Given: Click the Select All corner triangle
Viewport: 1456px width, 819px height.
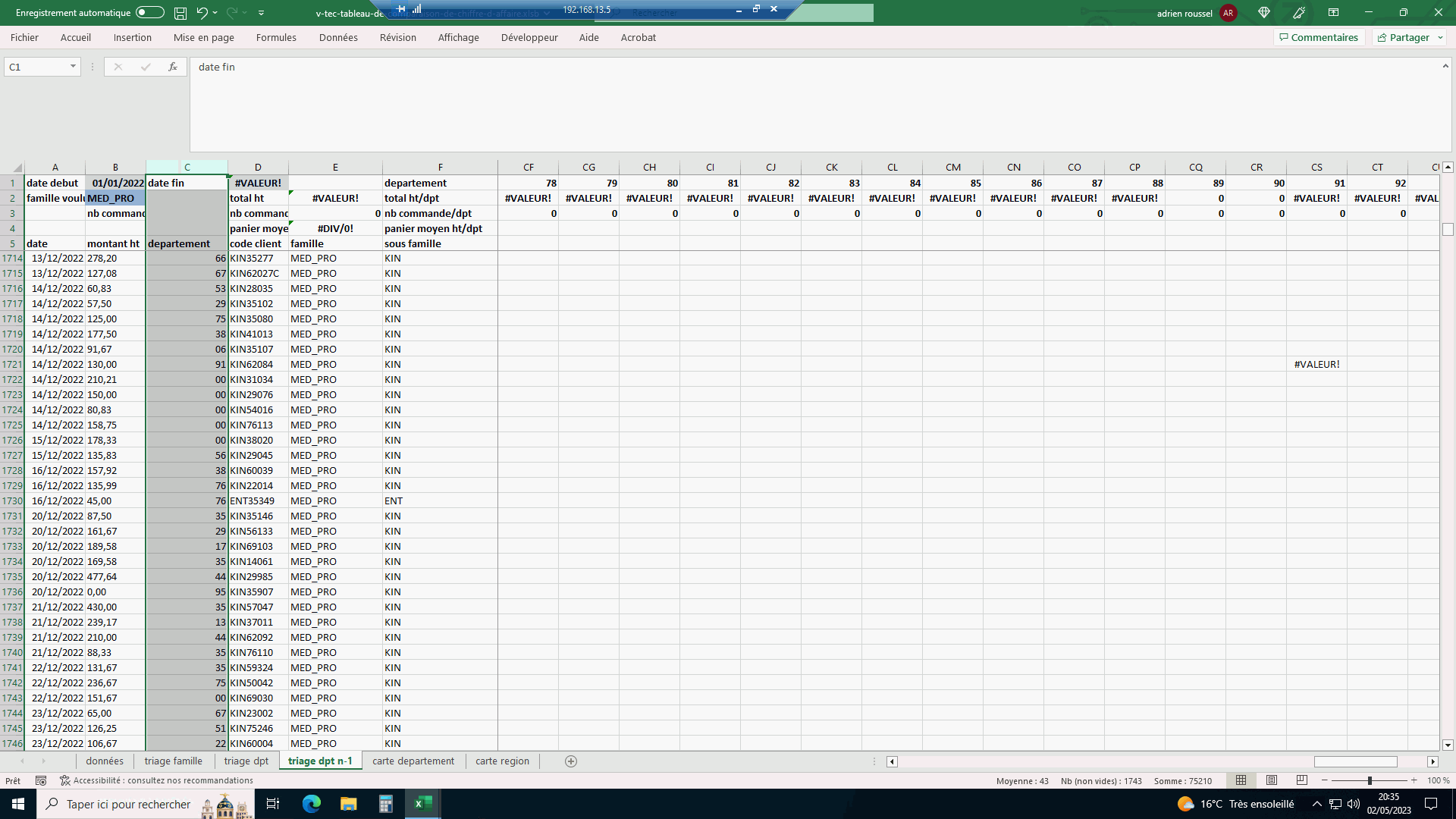Looking at the screenshot, I should (17, 168).
